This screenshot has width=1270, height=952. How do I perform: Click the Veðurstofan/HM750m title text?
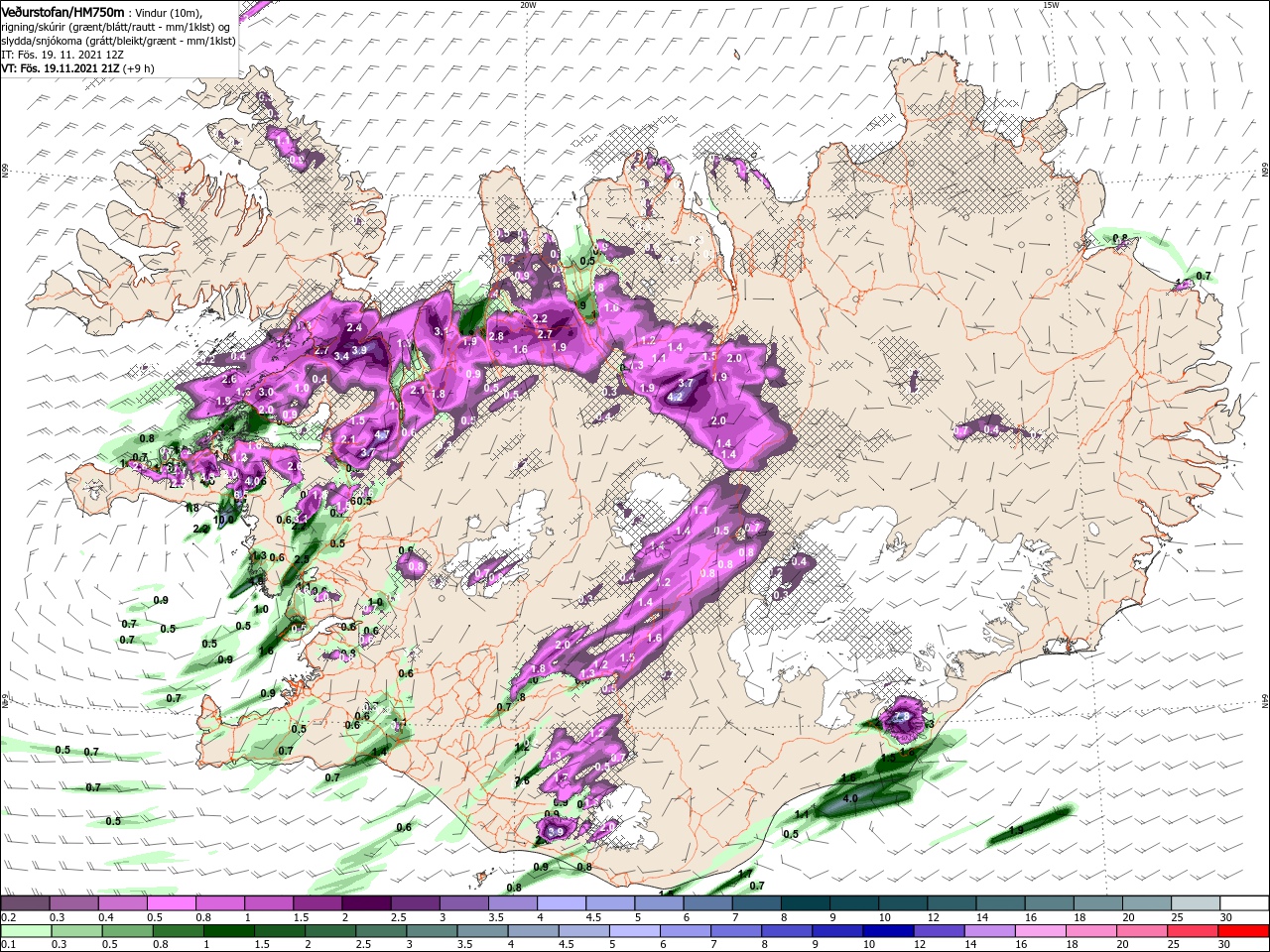point(63,11)
